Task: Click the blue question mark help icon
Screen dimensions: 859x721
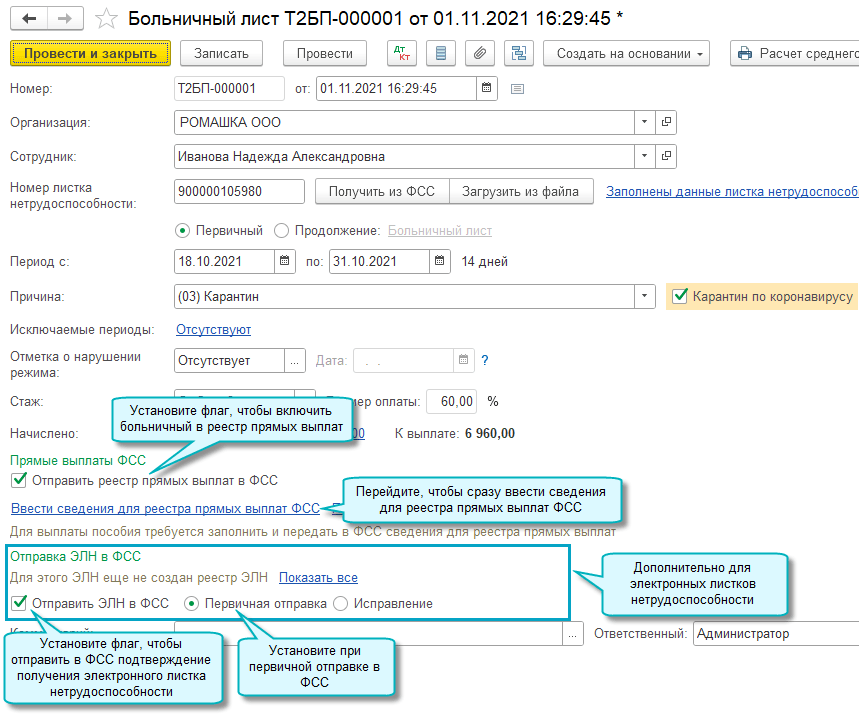Action: tap(484, 360)
